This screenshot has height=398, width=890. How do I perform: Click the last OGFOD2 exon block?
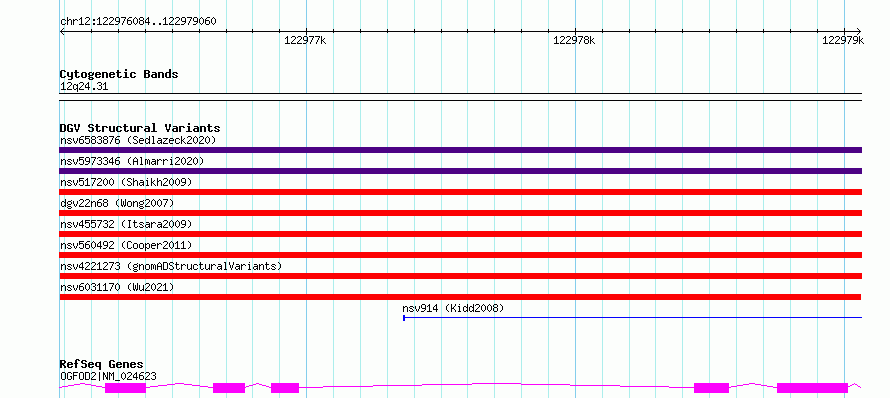coord(812,388)
